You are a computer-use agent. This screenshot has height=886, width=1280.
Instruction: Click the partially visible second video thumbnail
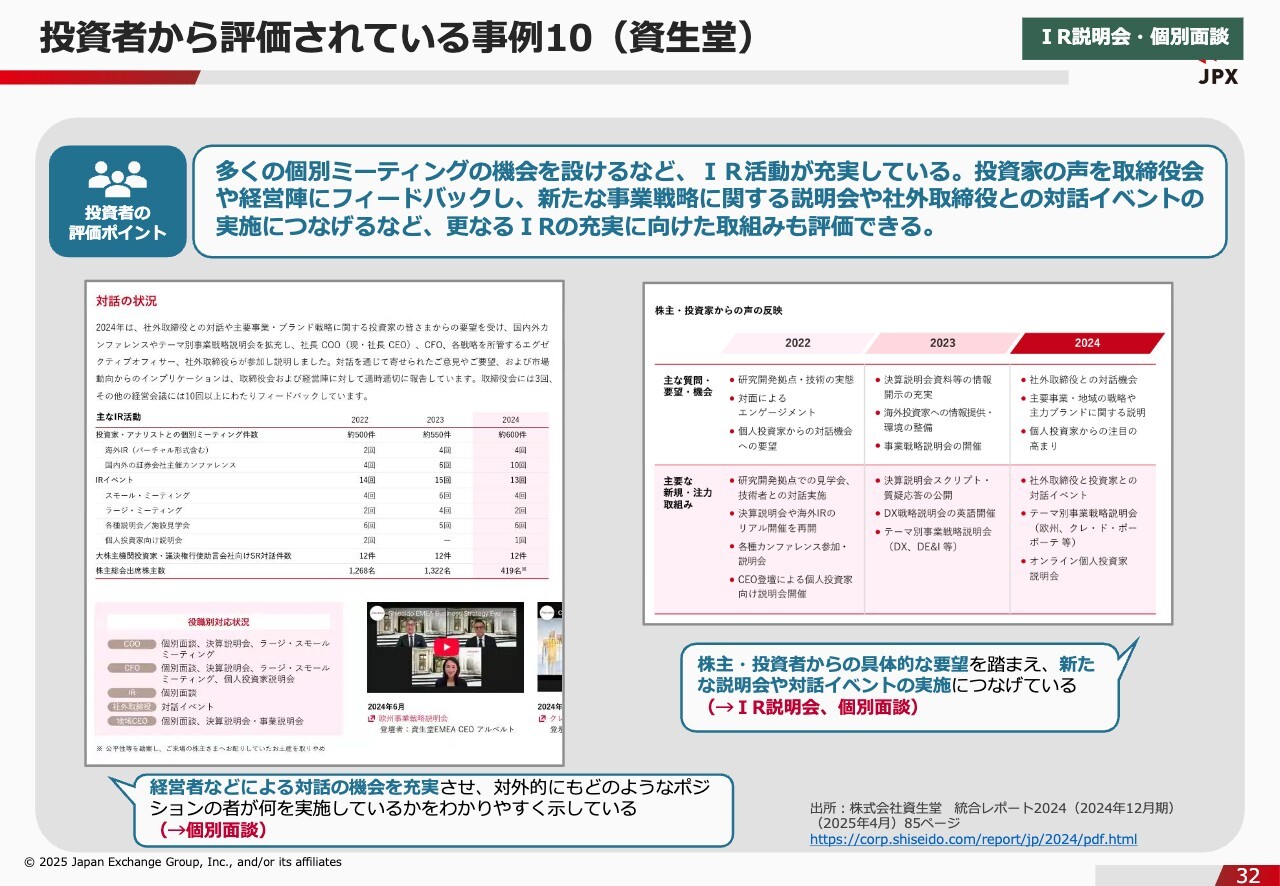[x=550, y=647]
